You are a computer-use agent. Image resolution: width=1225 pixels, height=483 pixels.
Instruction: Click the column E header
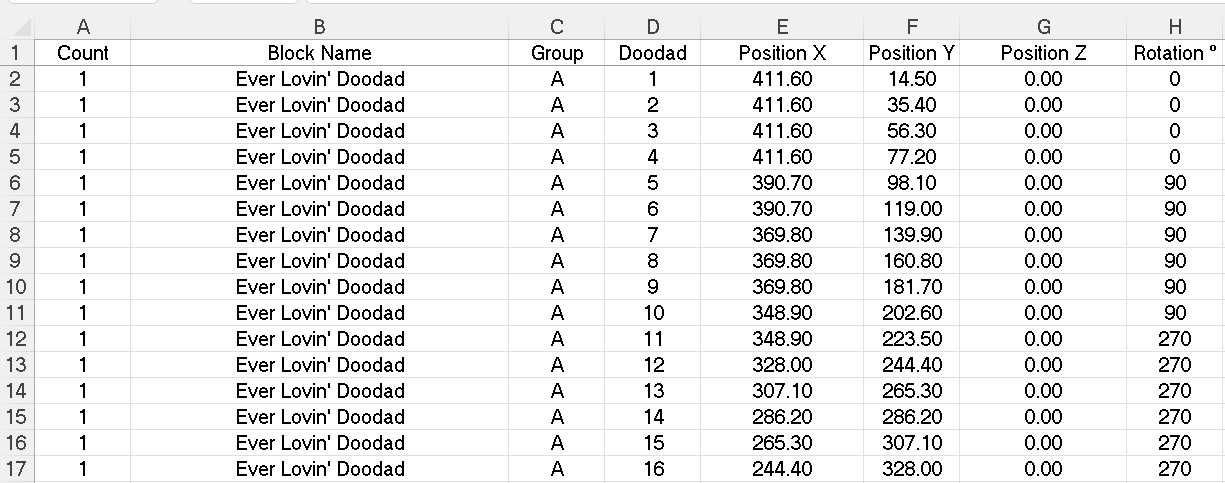point(782,27)
